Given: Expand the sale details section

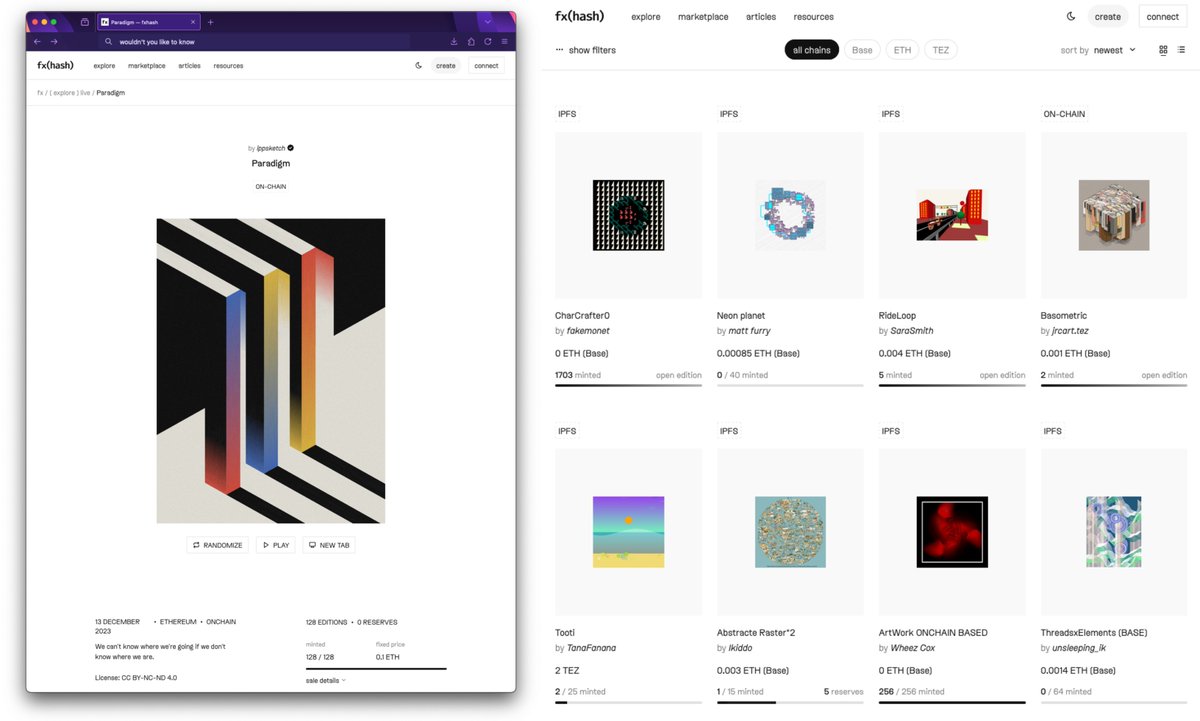Looking at the screenshot, I should pyautogui.click(x=326, y=680).
